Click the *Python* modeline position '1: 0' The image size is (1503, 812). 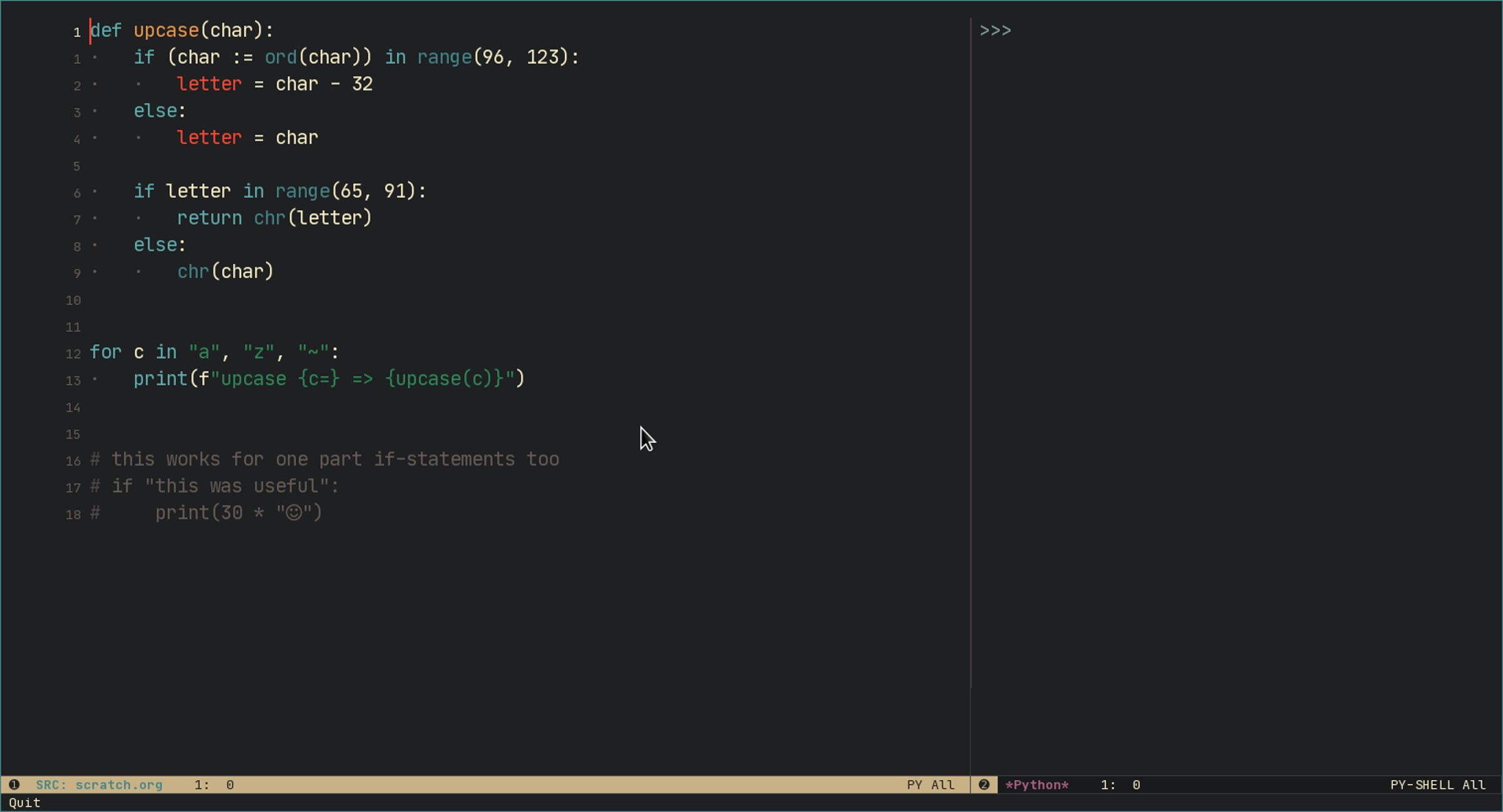point(1120,784)
